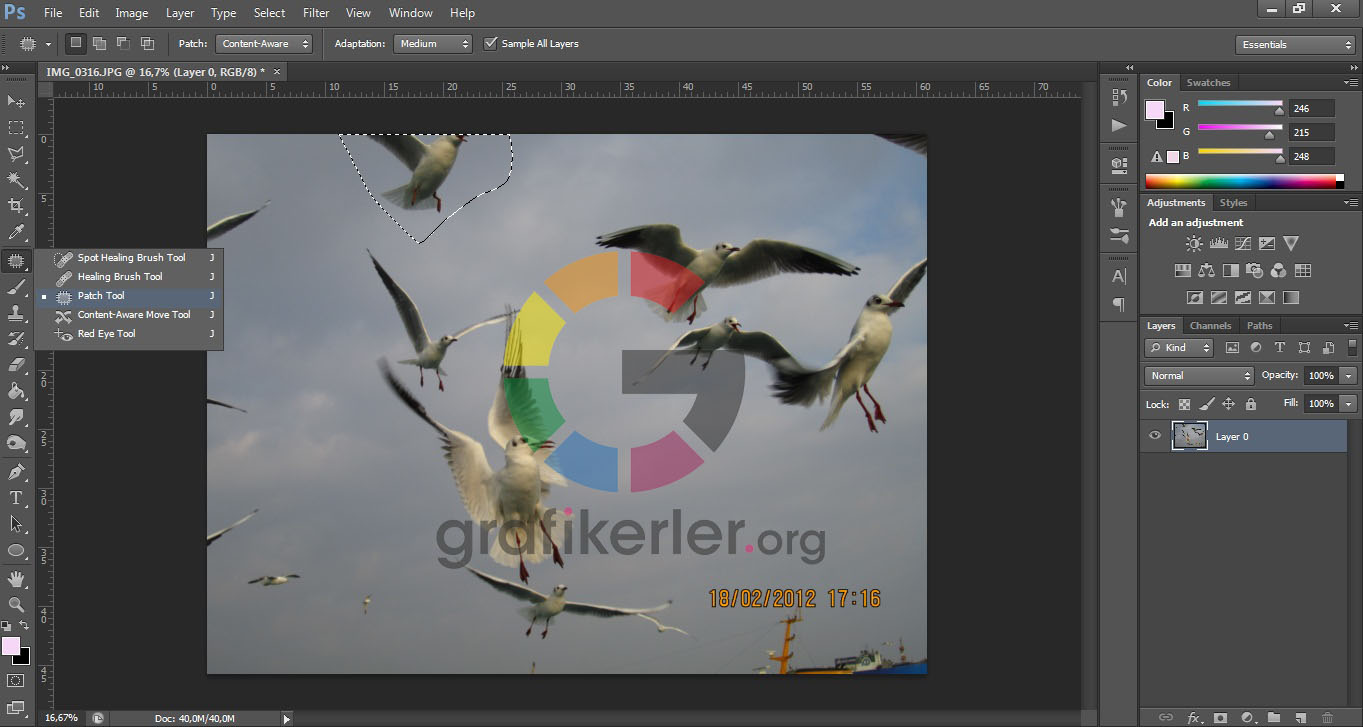
Task: Expand the Essentials workspace dropdown
Action: click(x=1295, y=45)
